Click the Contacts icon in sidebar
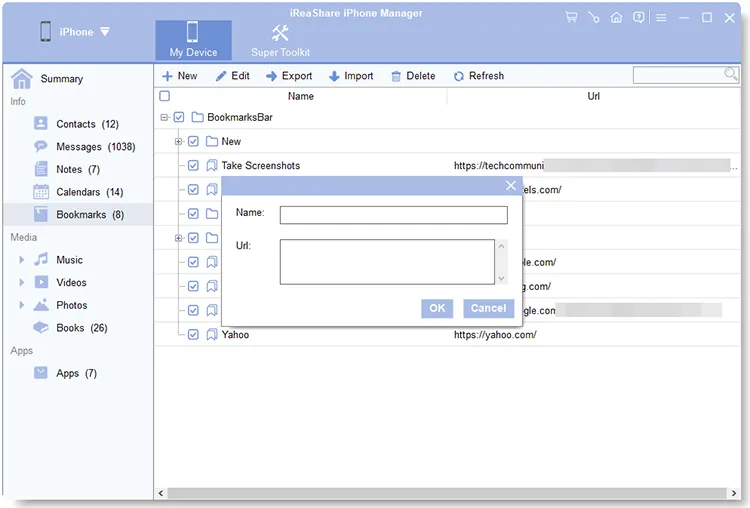Viewport: 750px width, 508px height. (x=41, y=123)
